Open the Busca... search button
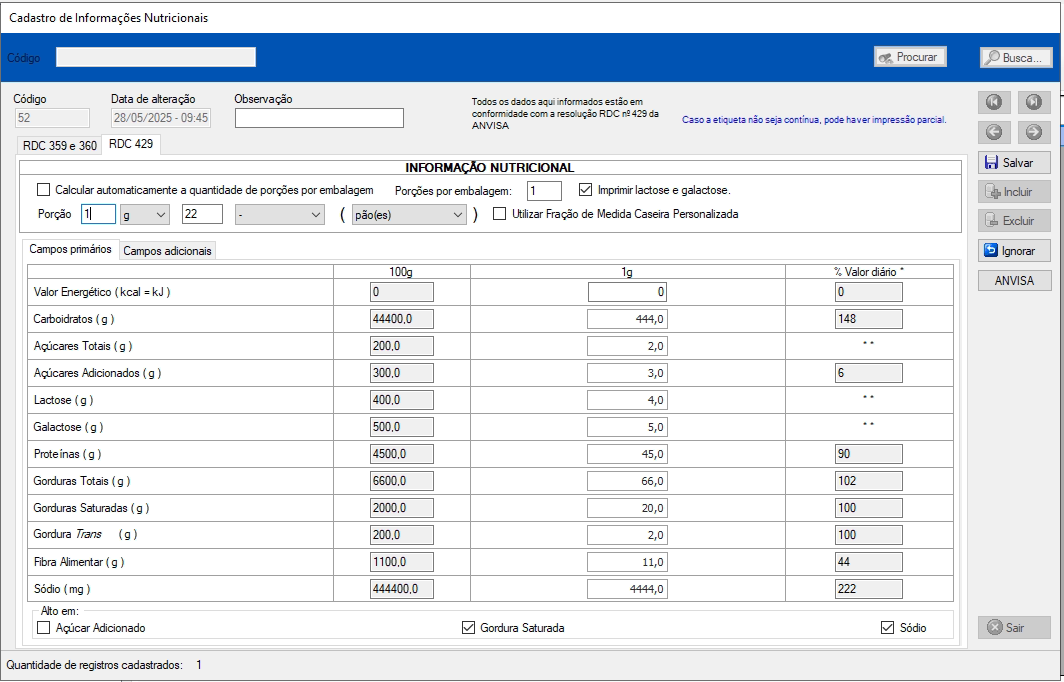 (1015, 58)
